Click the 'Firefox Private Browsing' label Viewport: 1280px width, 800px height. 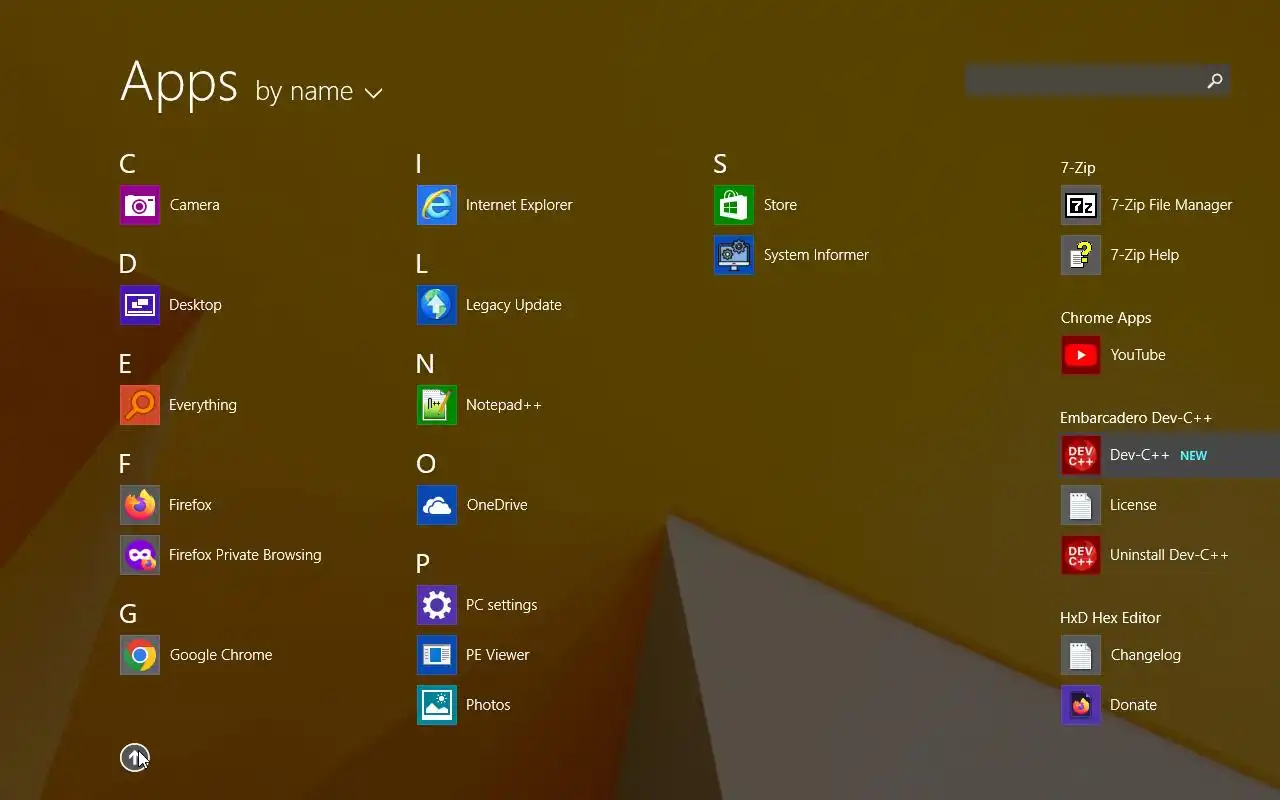[245, 555]
